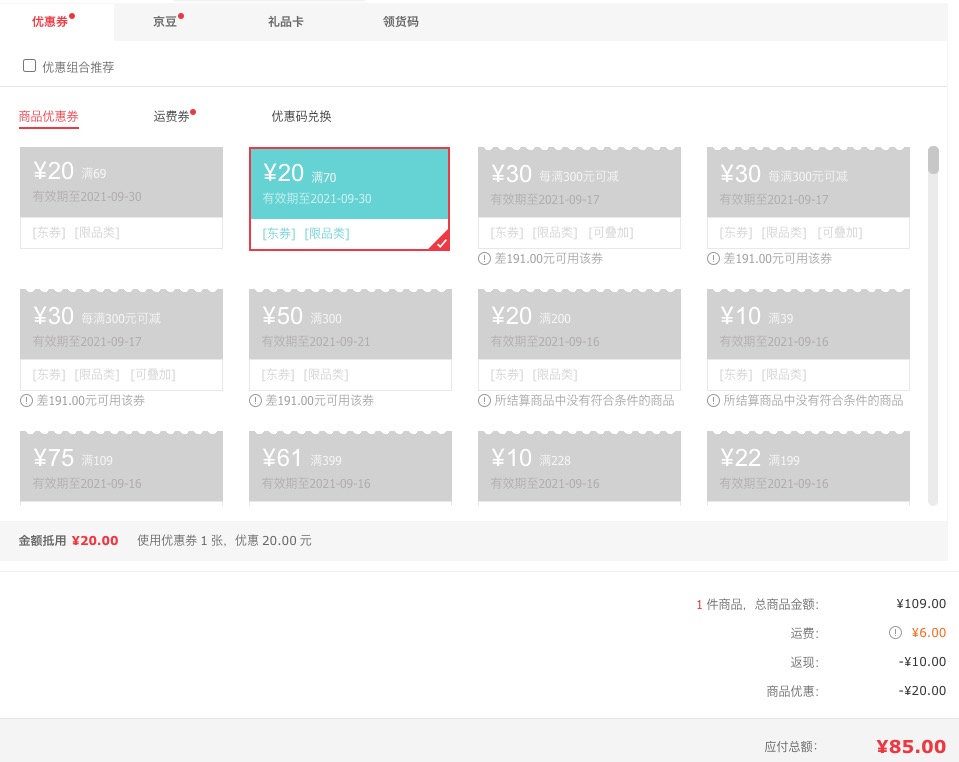Open the 京豆 tab
This screenshot has width=959, height=762.
click(x=165, y=21)
